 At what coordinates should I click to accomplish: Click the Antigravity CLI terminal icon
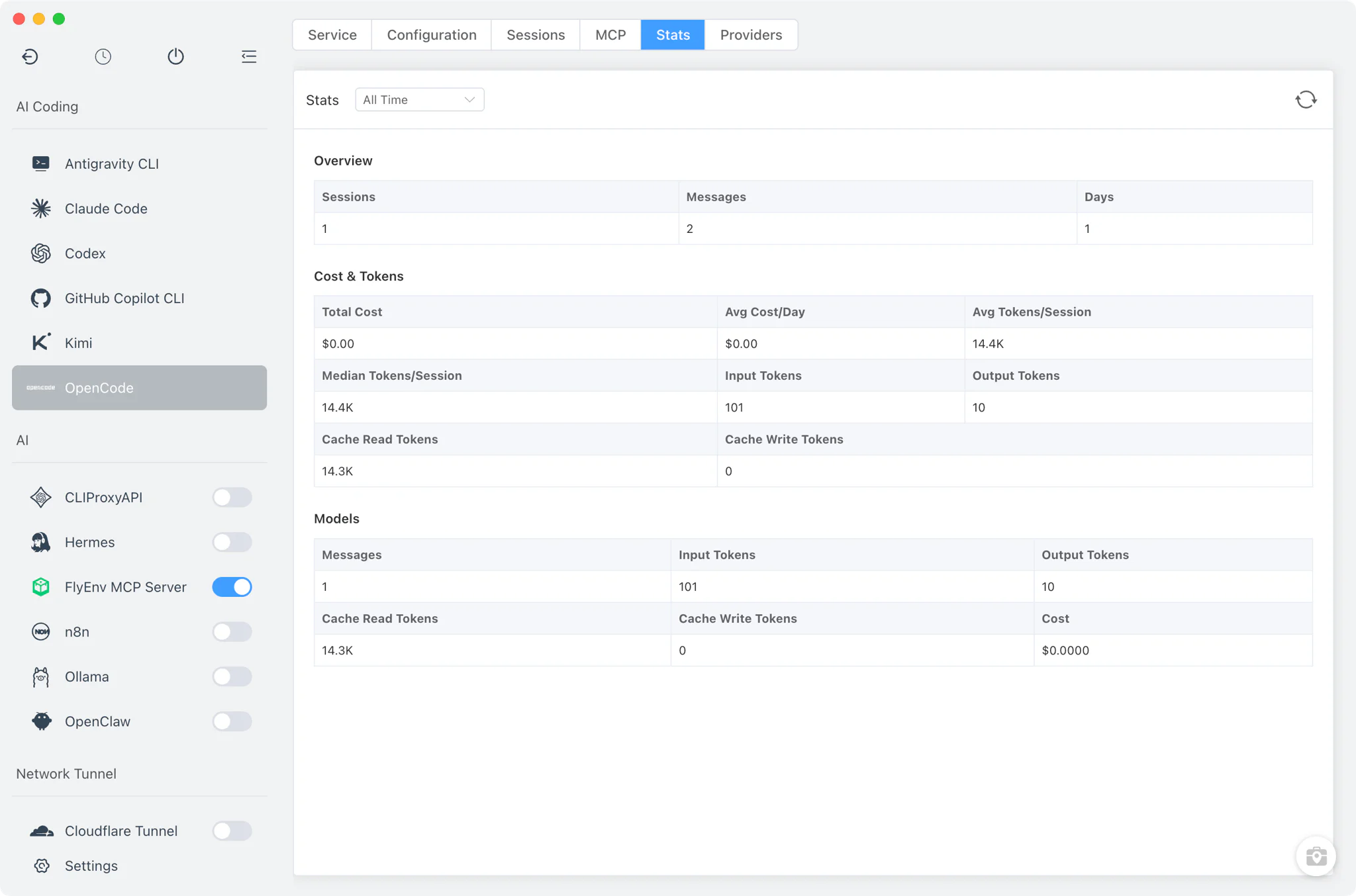tap(41, 163)
